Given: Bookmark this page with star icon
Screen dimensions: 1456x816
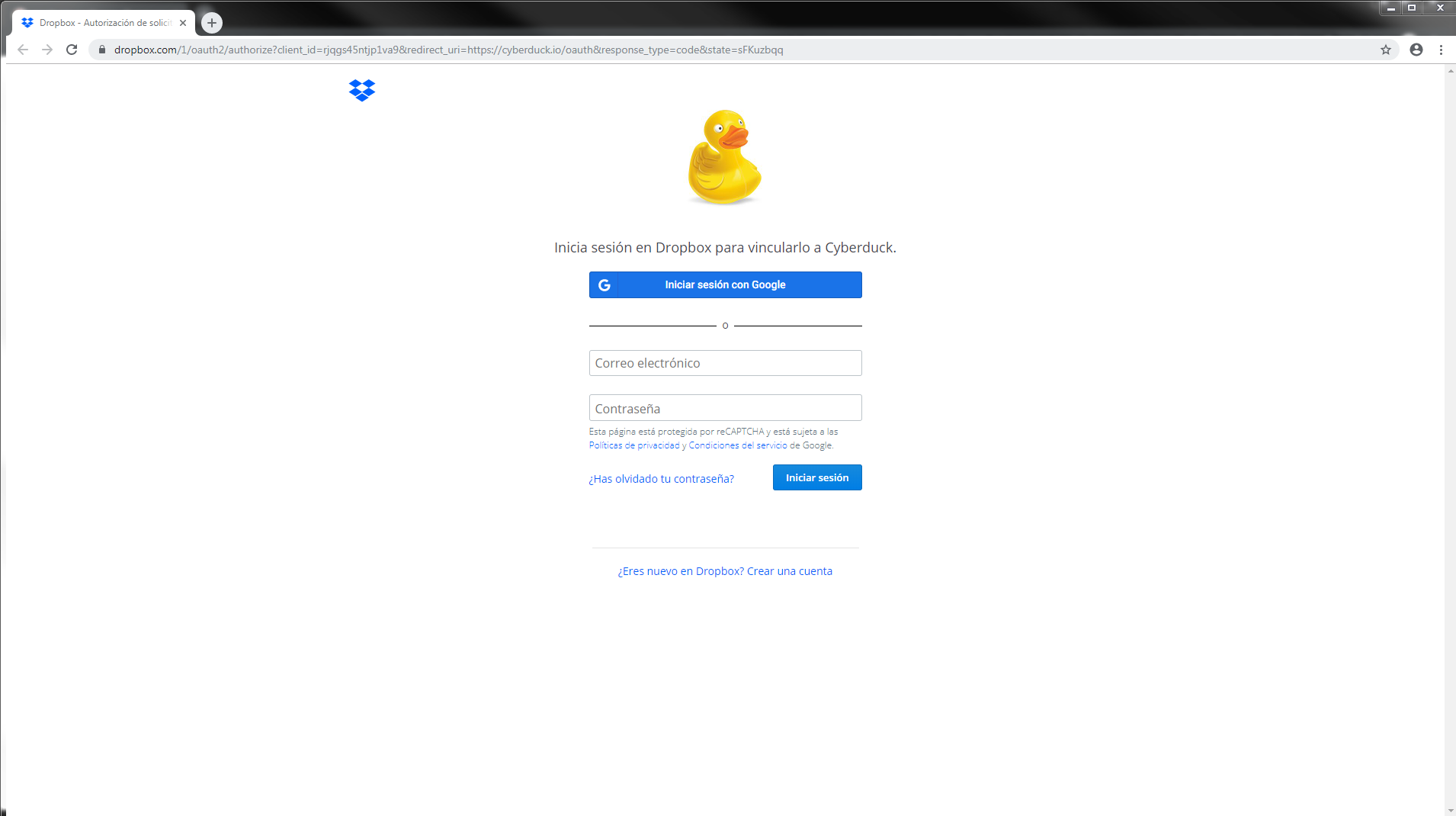Looking at the screenshot, I should (1386, 50).
